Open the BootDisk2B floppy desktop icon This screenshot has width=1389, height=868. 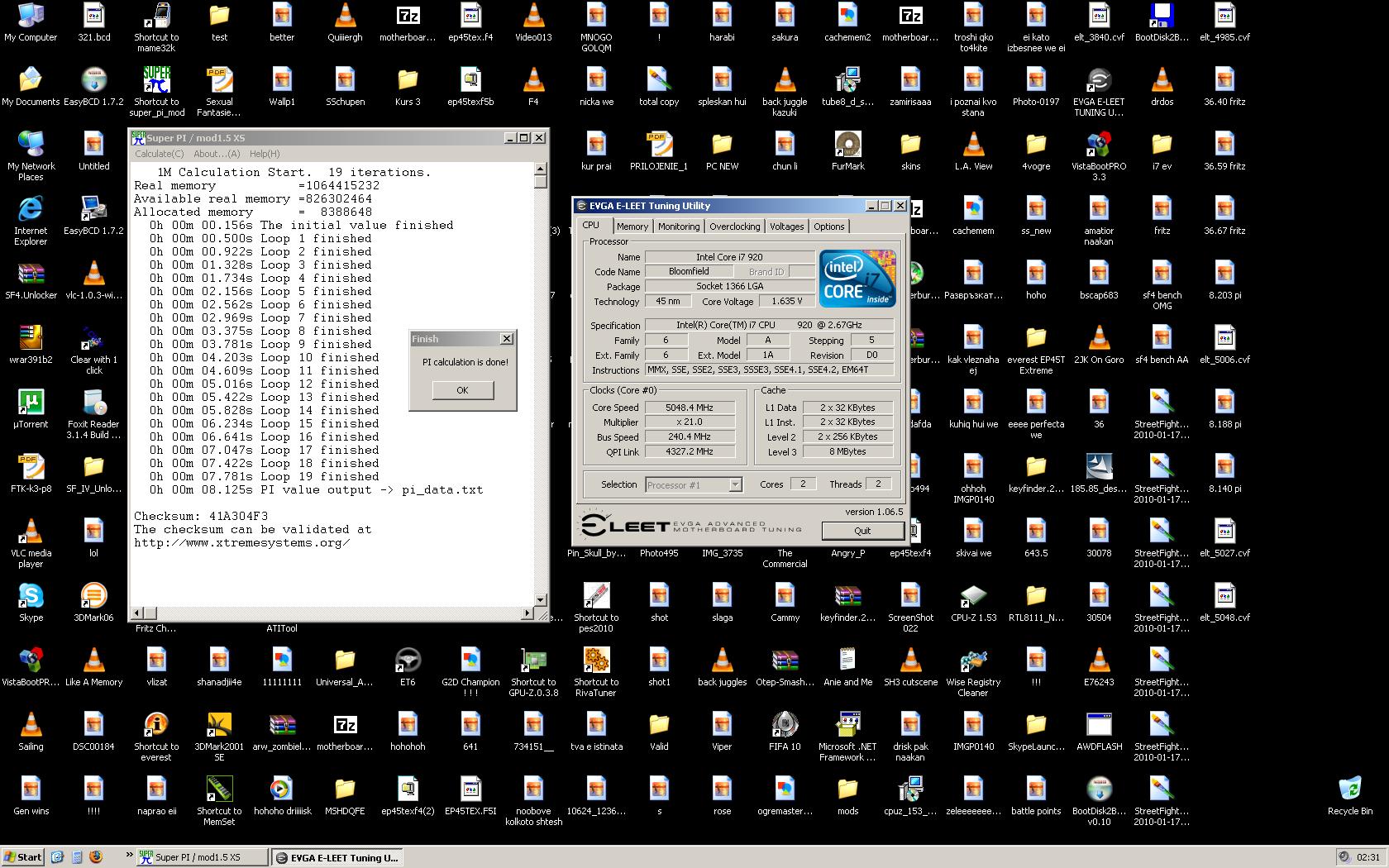1162,22
